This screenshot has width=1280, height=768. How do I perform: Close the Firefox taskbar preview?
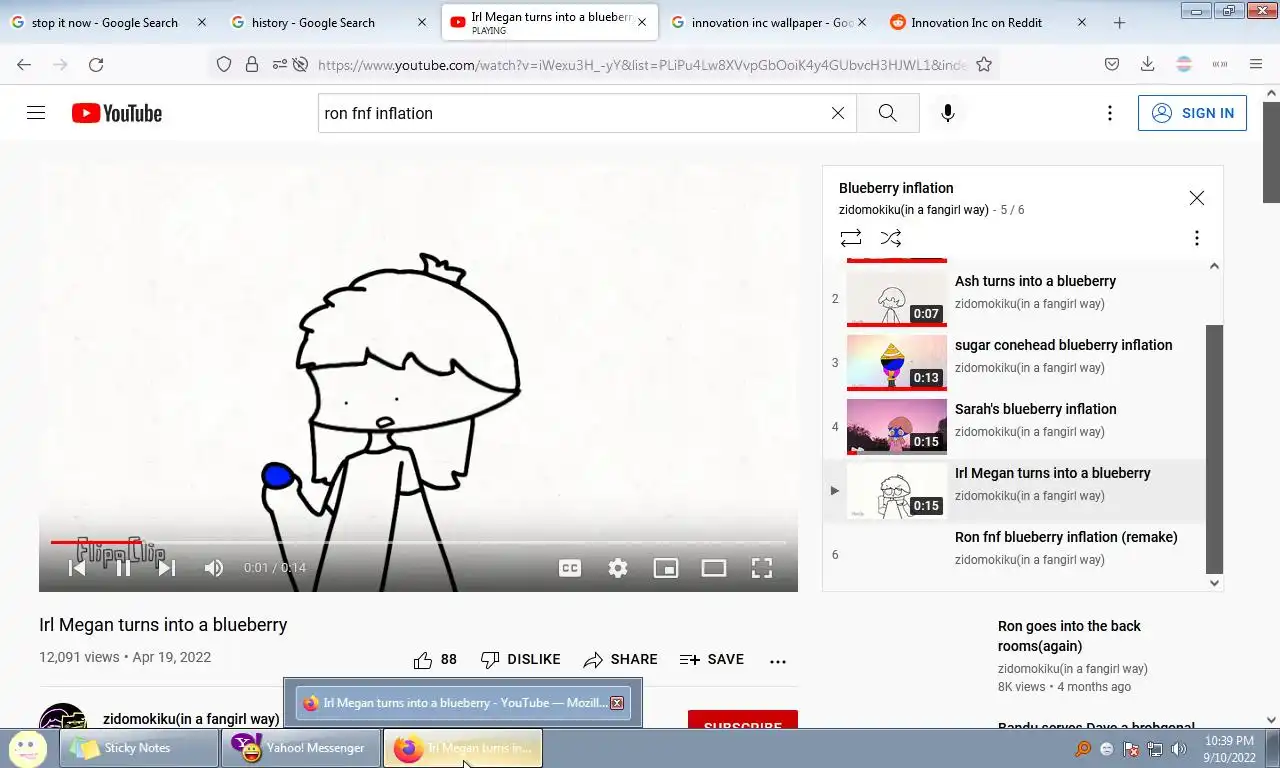(617, 703)
